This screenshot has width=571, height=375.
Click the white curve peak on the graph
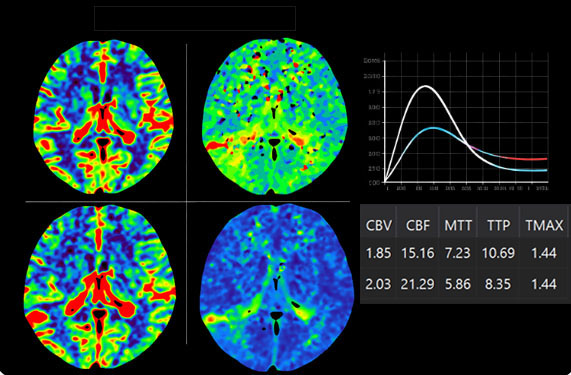pyautogui.click(x=425, y=86)
